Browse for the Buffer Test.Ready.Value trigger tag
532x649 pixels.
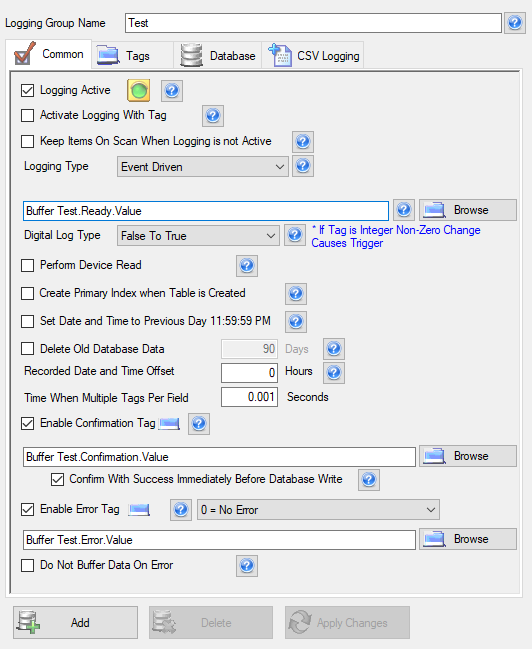[468, 210]
